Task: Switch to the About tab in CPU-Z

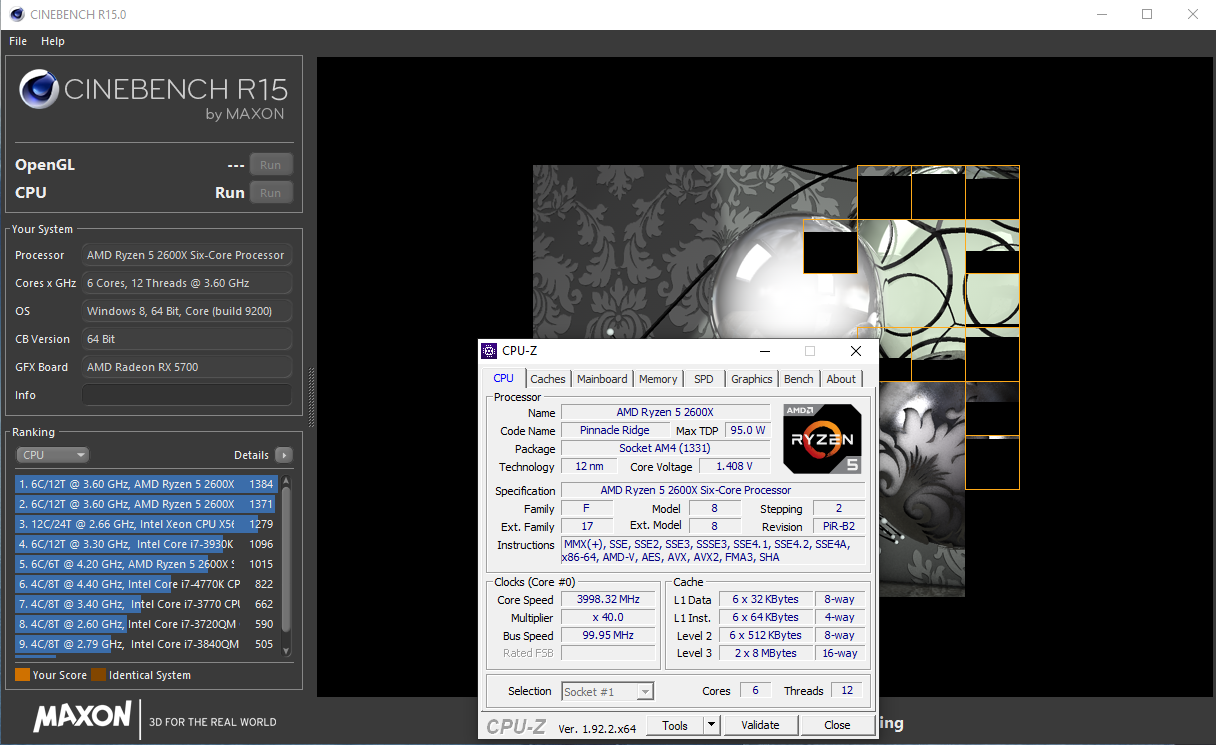Action: 841,379
